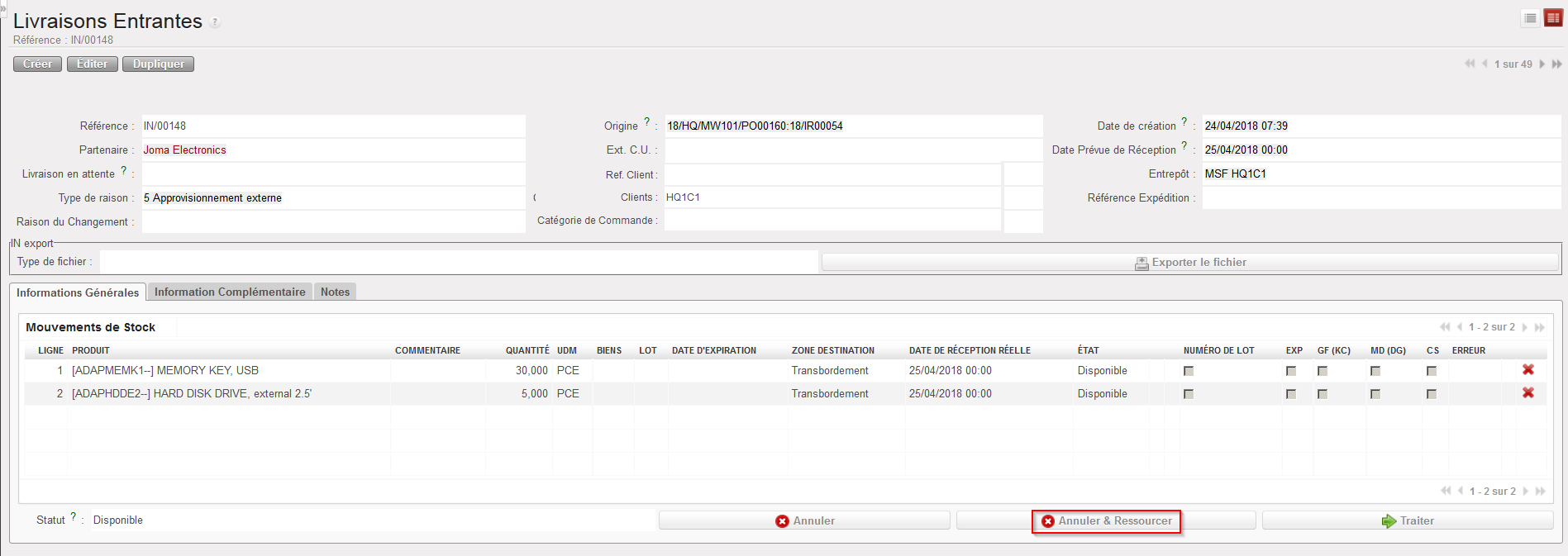Switch to the Notes tab

click(335, 292)
